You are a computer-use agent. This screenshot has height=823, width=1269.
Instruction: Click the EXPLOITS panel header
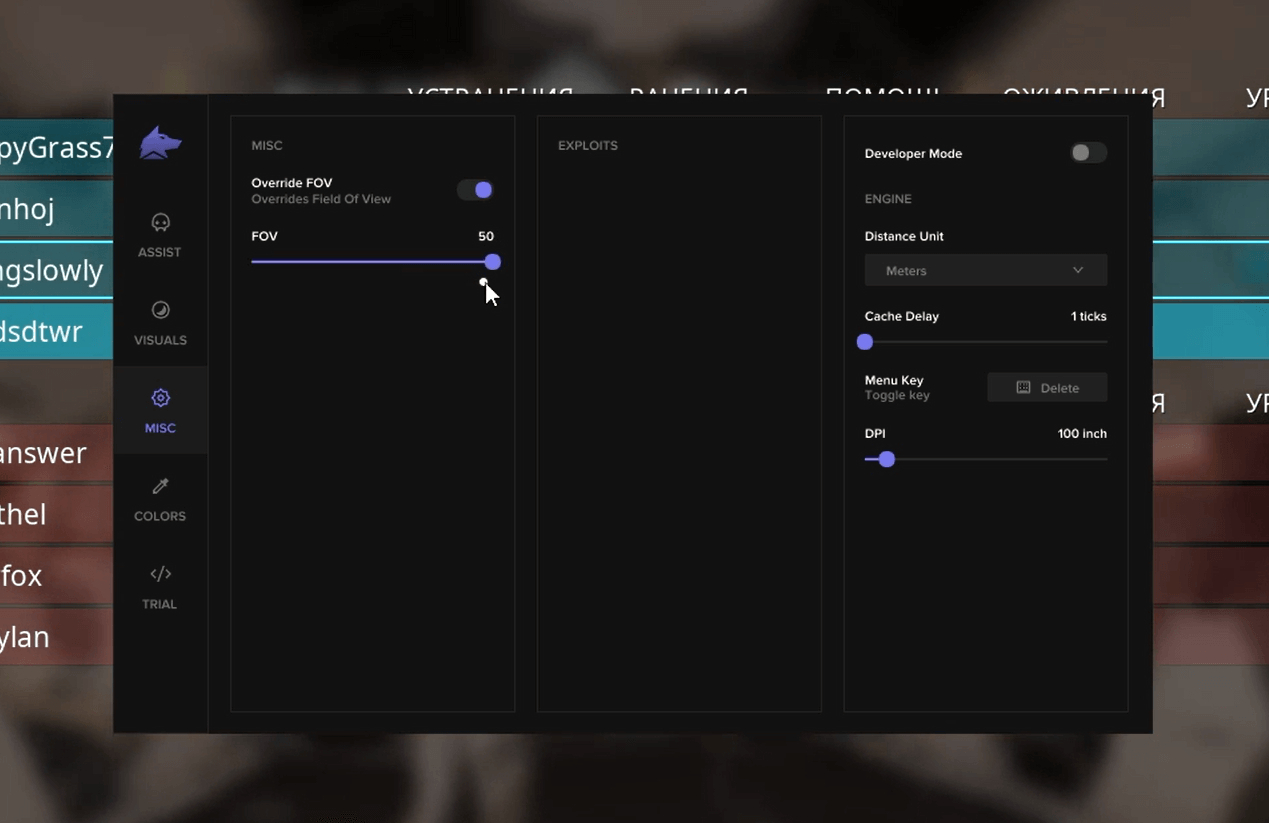point(588,145)
